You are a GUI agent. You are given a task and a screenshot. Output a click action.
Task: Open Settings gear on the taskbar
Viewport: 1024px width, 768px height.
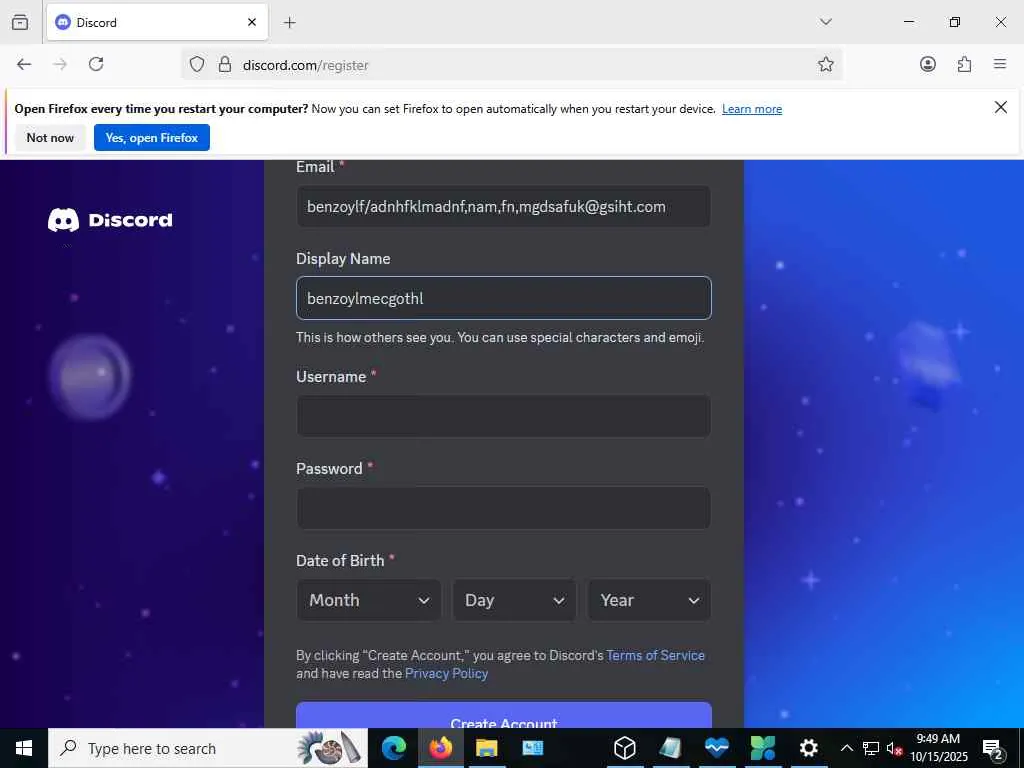click(x=808, y=748)
